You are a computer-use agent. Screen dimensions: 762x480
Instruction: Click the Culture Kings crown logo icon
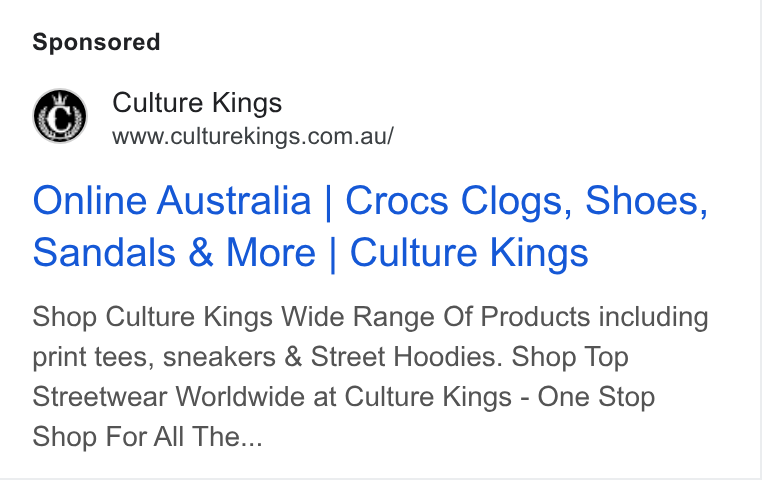click(60, 116)
